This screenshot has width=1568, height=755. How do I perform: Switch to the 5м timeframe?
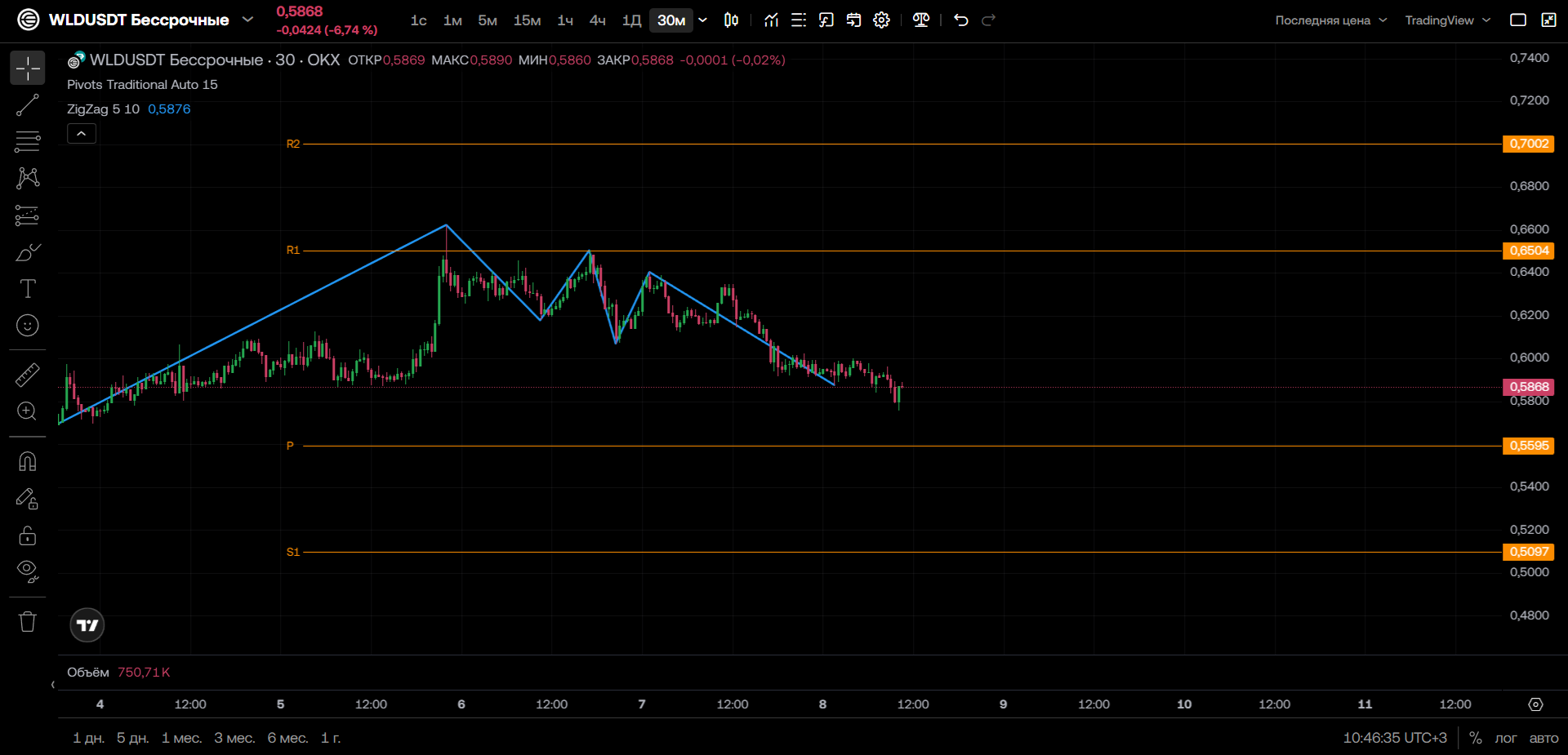pyautogui.click(x=488, y=20)
